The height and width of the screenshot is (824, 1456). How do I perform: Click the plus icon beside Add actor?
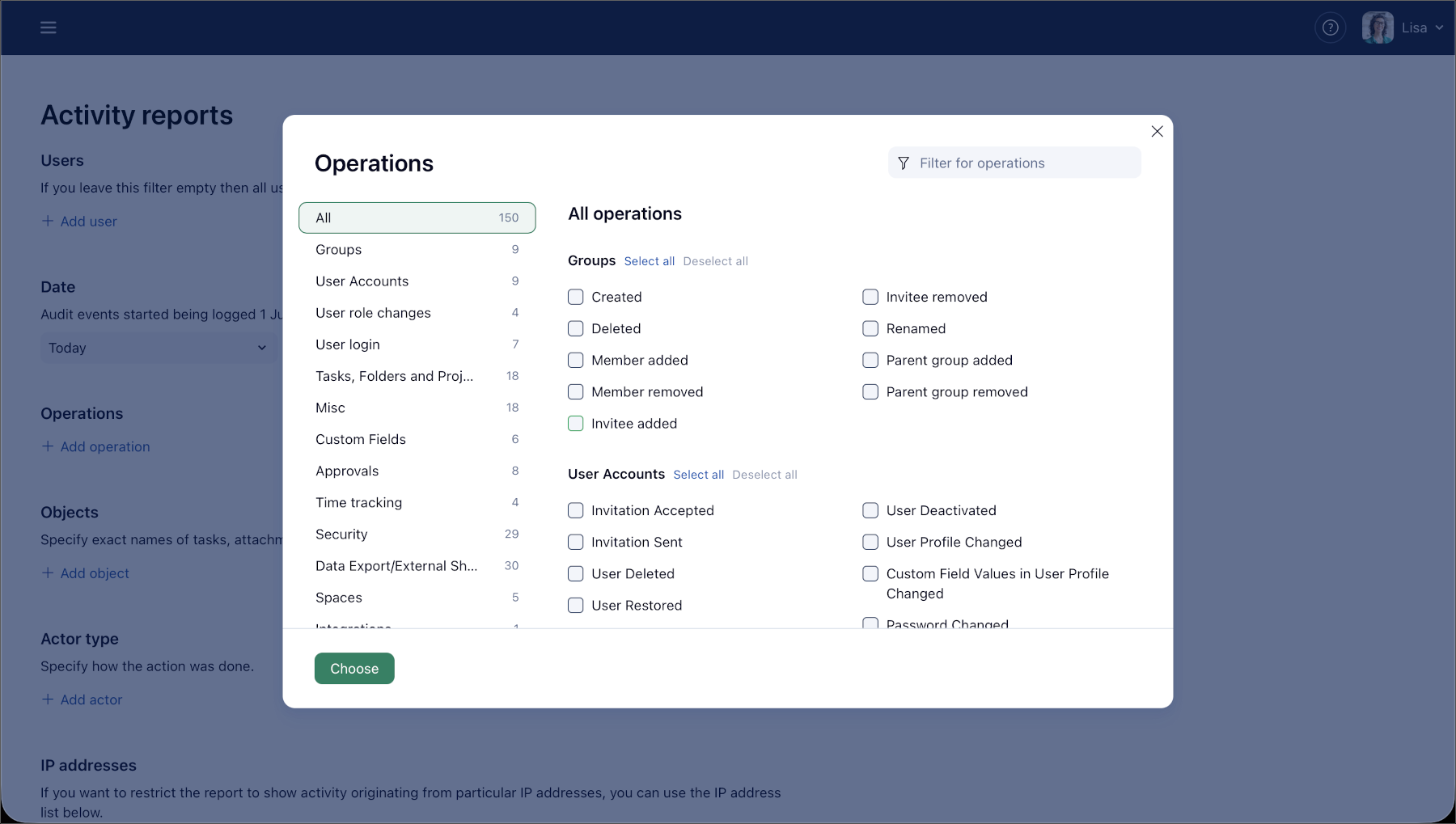(x=48, y=699)
